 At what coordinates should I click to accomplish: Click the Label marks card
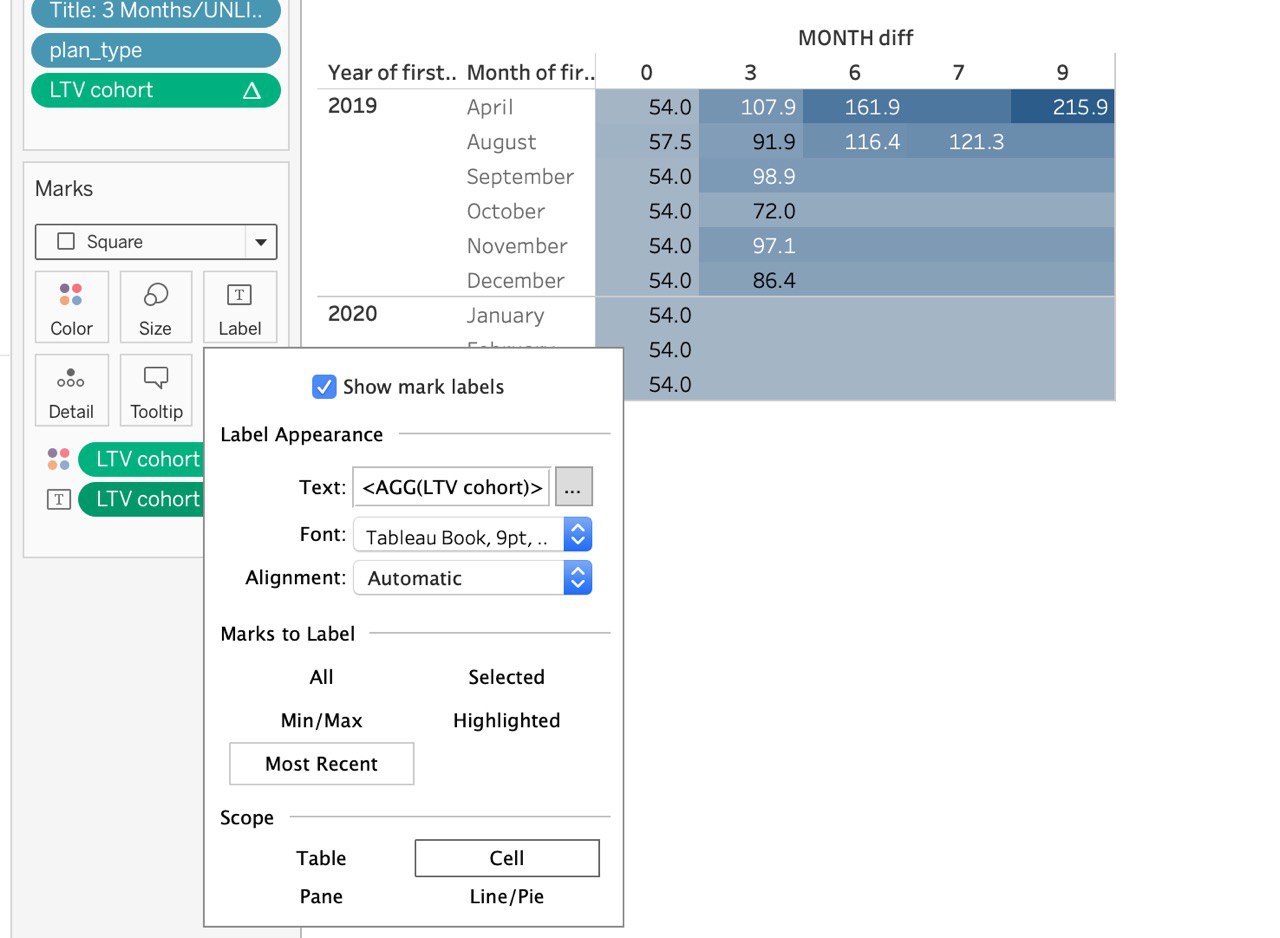(x=239, y=307)
